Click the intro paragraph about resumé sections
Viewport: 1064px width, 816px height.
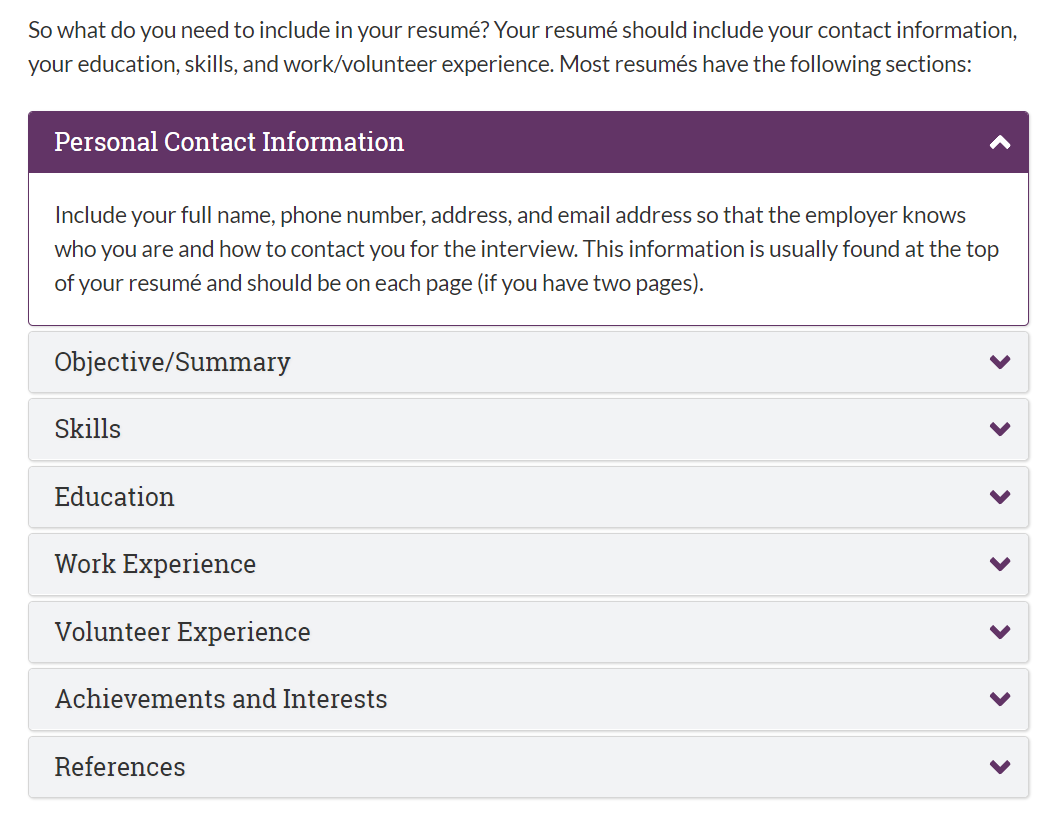[x=522, y=47]
